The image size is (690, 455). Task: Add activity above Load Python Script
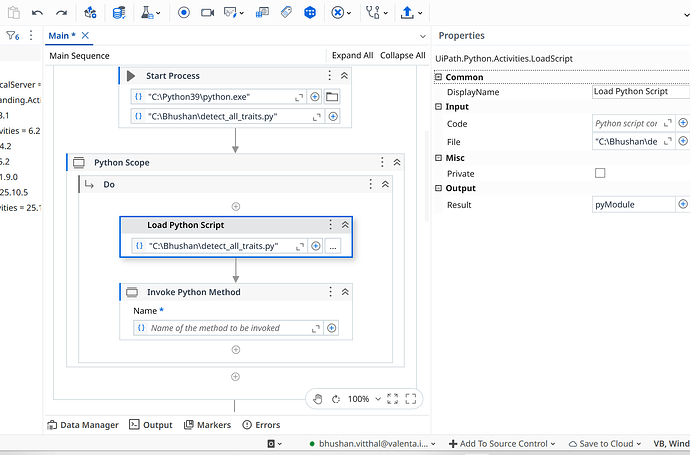(236, 206)
